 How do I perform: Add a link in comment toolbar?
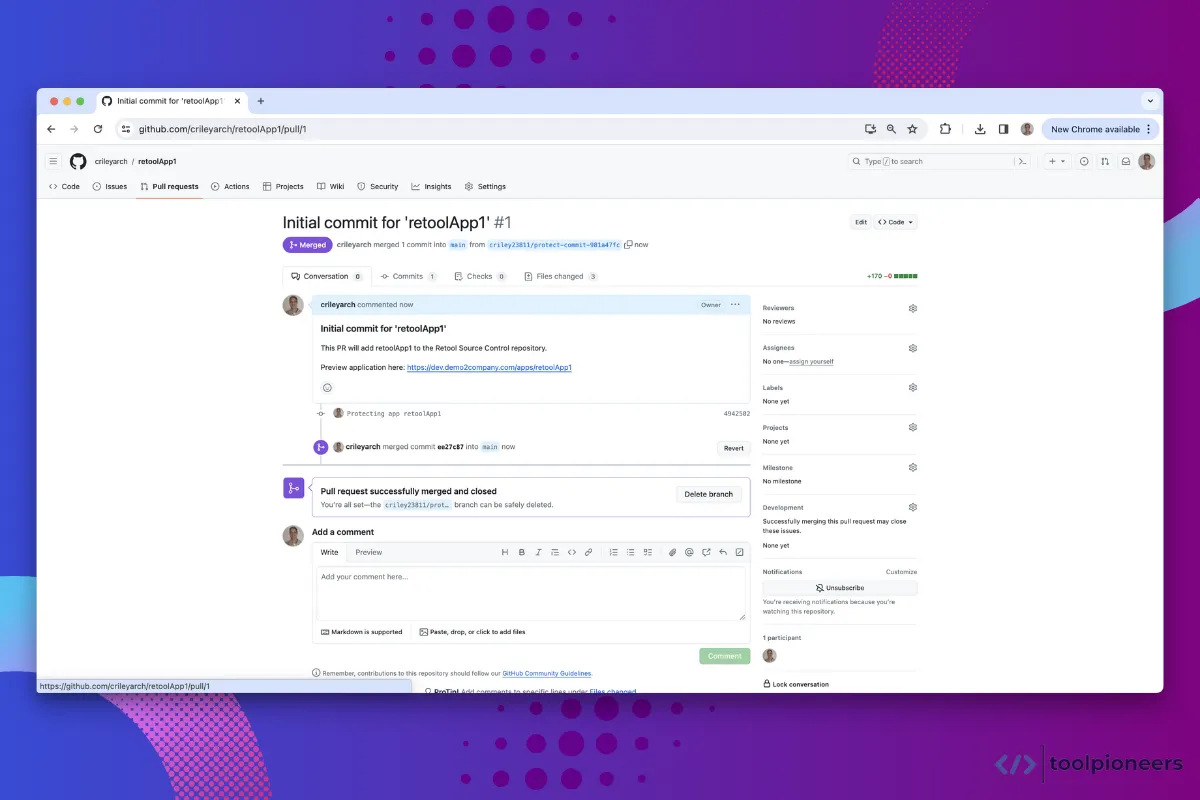[589, 552]
